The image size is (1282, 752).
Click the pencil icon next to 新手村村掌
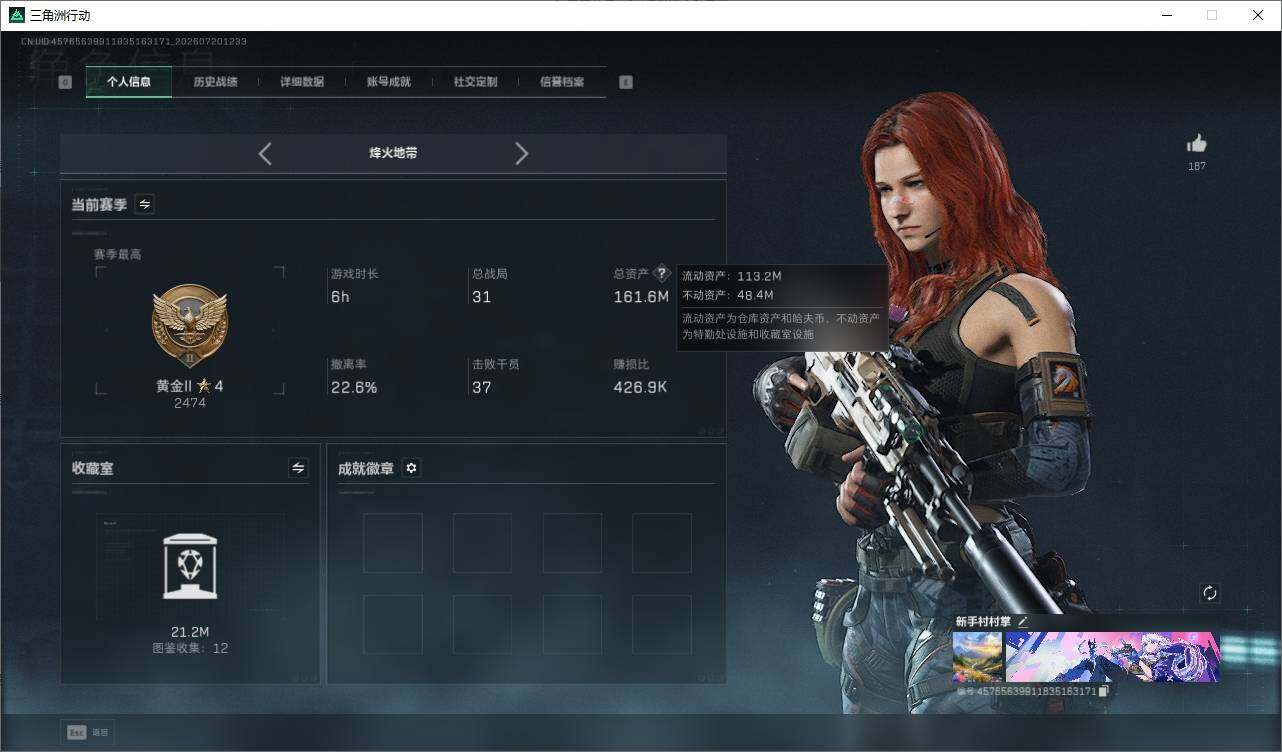[1023, 622]
